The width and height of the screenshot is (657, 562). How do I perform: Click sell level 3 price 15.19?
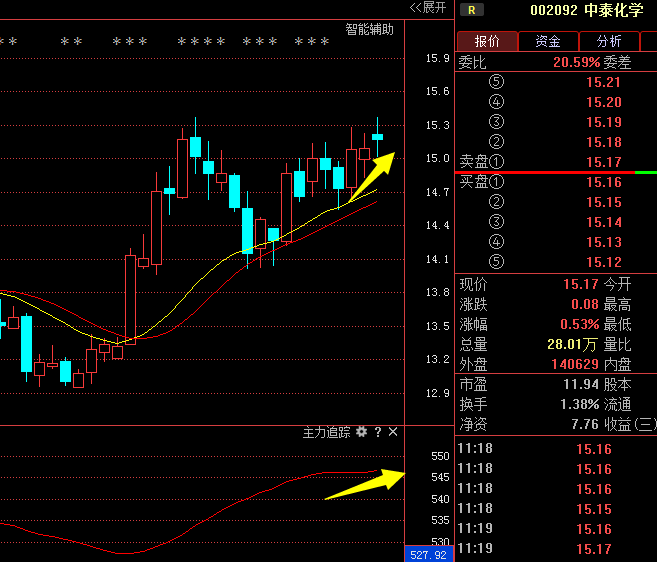click(603, 122)
